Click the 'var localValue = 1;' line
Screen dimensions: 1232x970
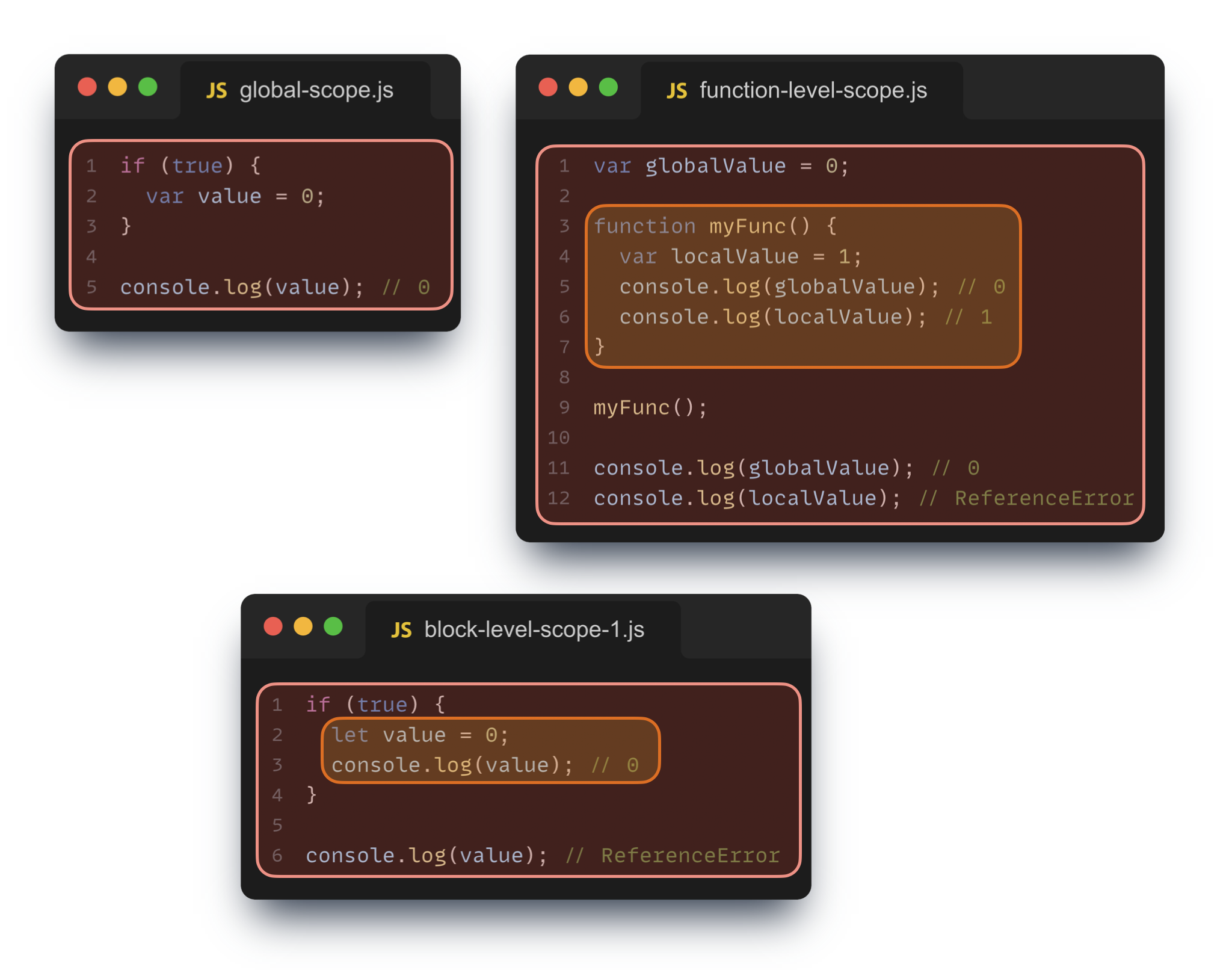pyautogui.click(x=740, y=257)
